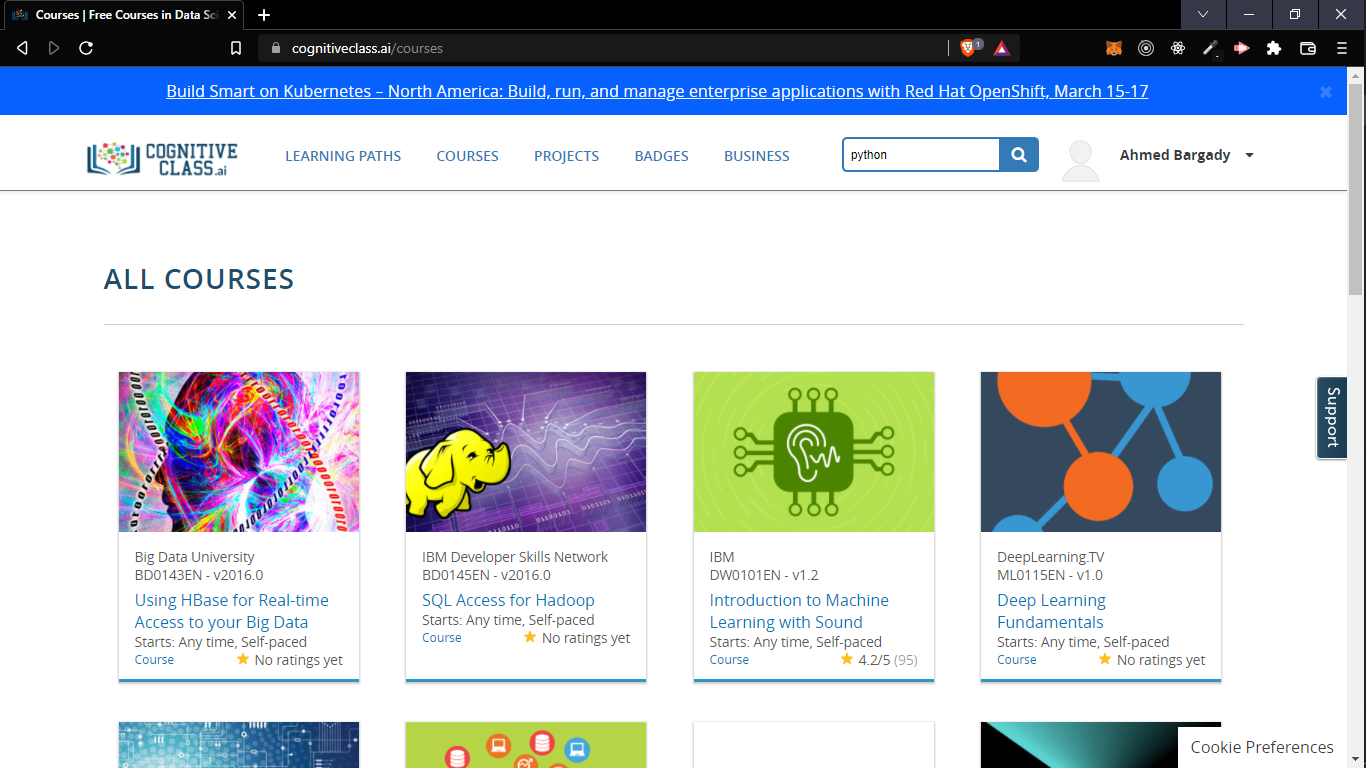
Task: Select the Courses browser tab
Action: click(x=123, y=15)
